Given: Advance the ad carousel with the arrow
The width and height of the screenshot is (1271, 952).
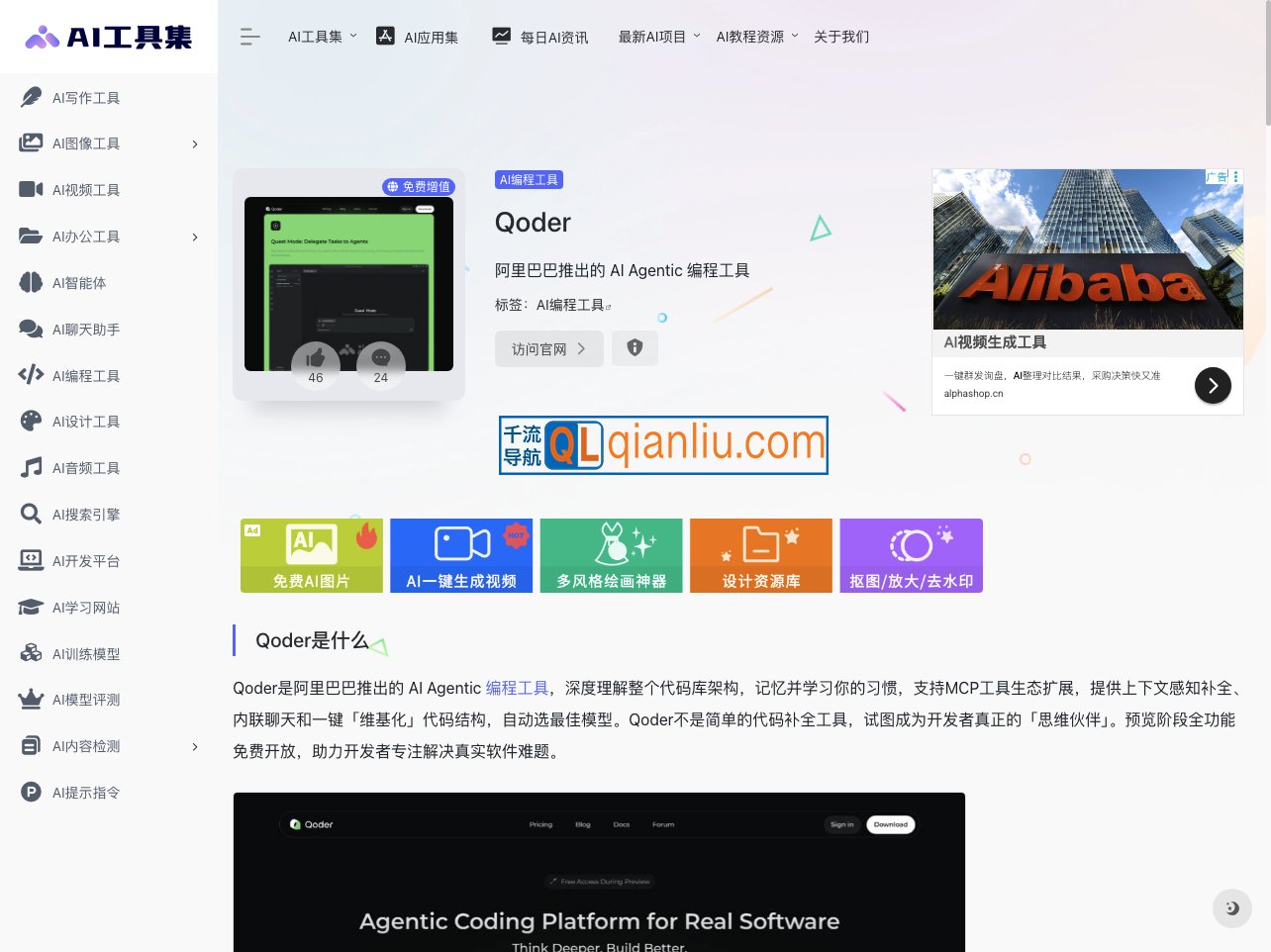Looking at the screenshot, I should (1213, 385).
